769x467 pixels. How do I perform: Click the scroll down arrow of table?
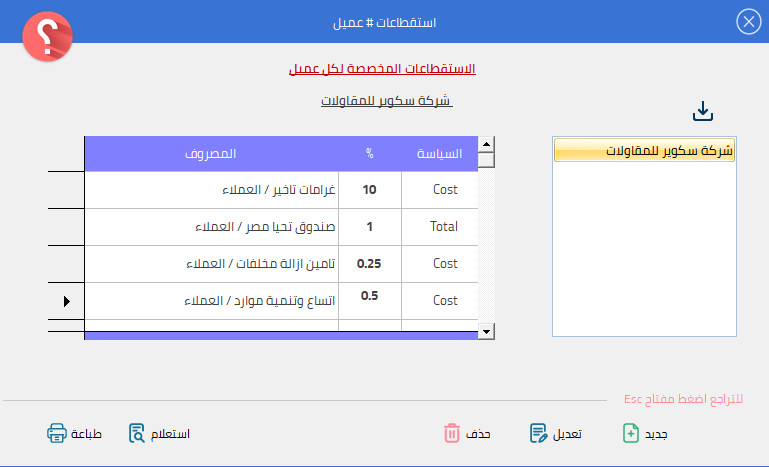point(486,331)
